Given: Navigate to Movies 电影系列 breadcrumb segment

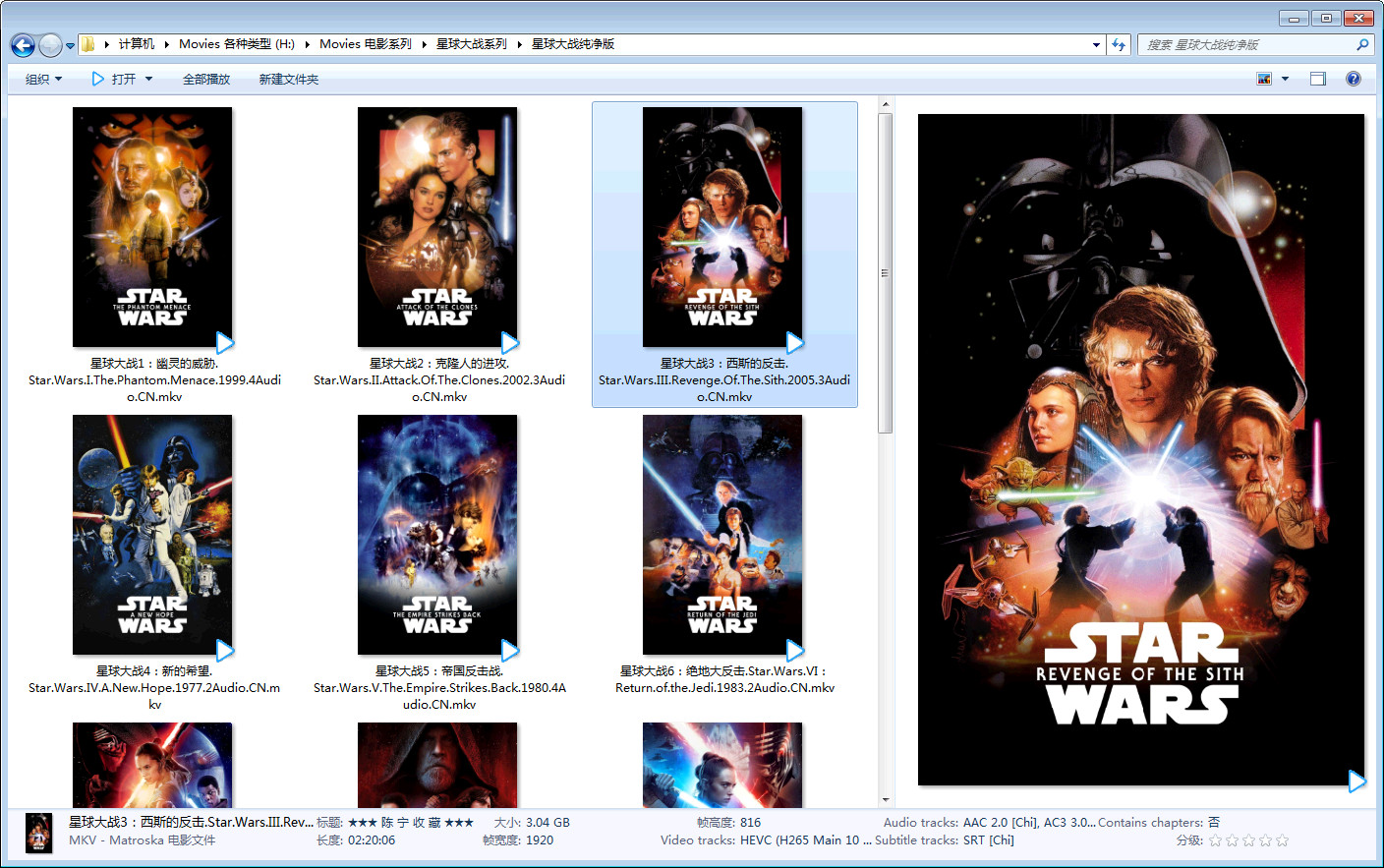Looking at the screenshot, I should [x=366, y=44].
